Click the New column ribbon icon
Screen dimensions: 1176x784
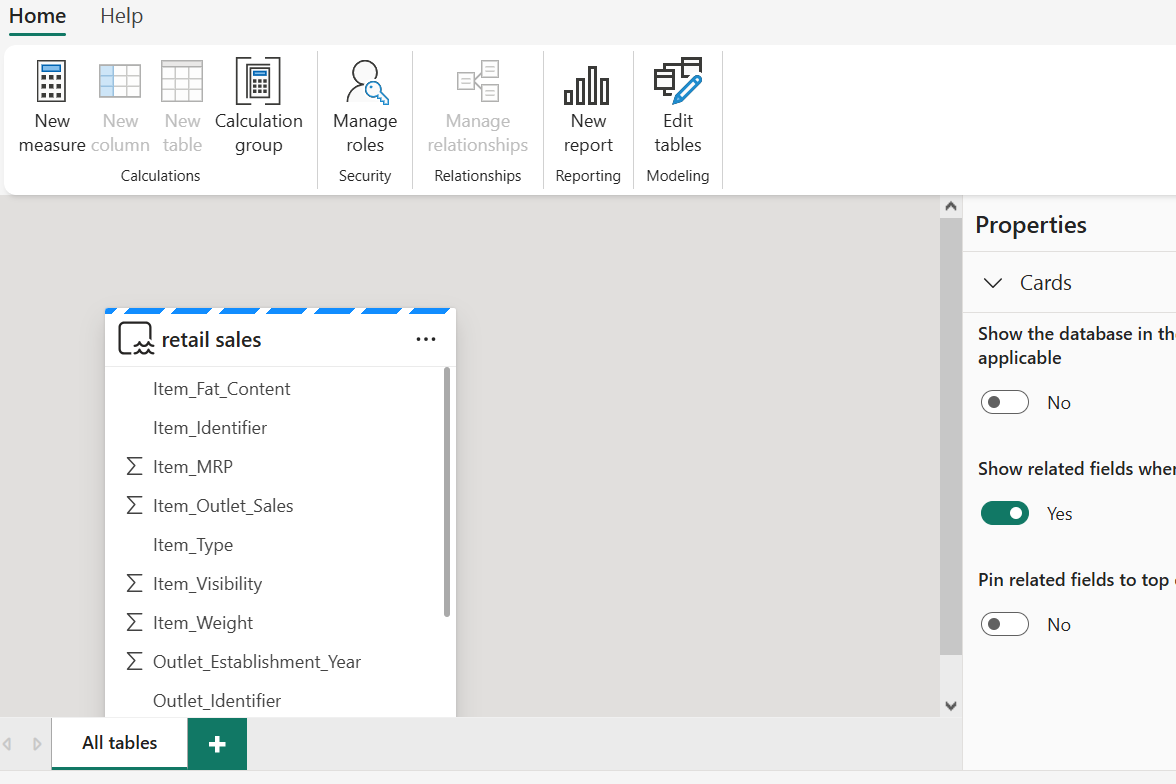point(120,81)
